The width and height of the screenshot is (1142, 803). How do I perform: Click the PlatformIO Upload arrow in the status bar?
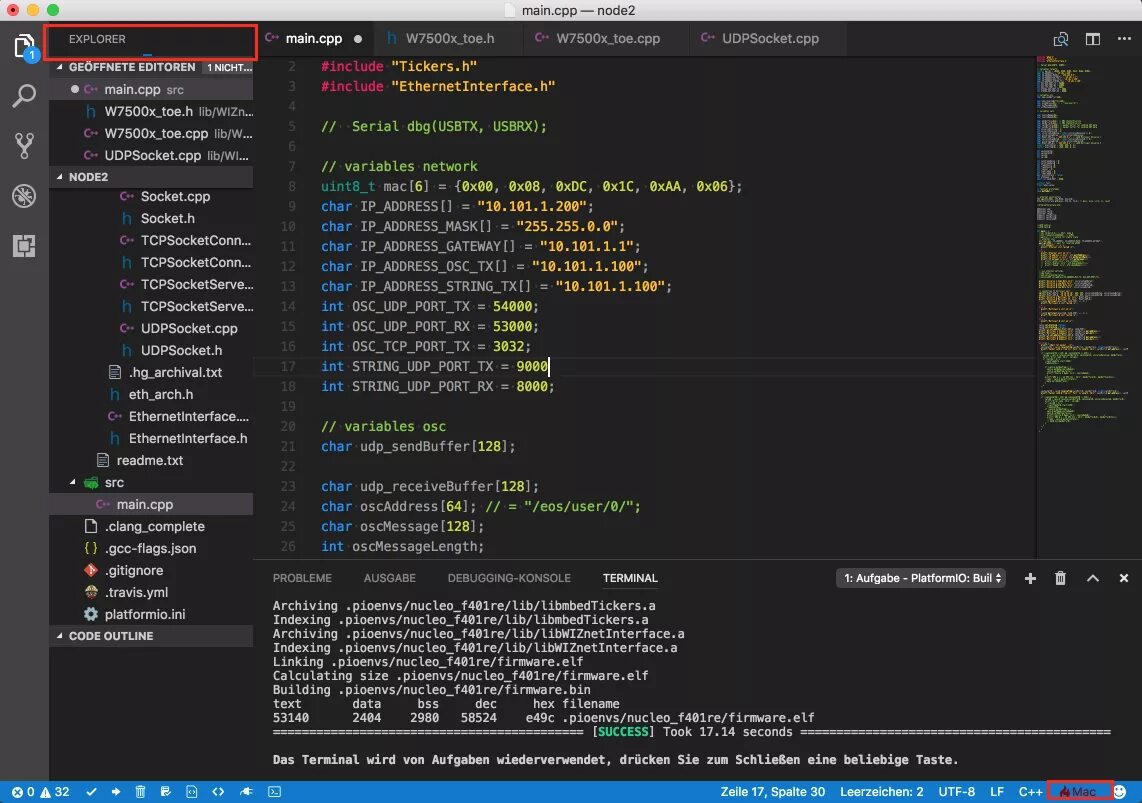click(116, 791)
